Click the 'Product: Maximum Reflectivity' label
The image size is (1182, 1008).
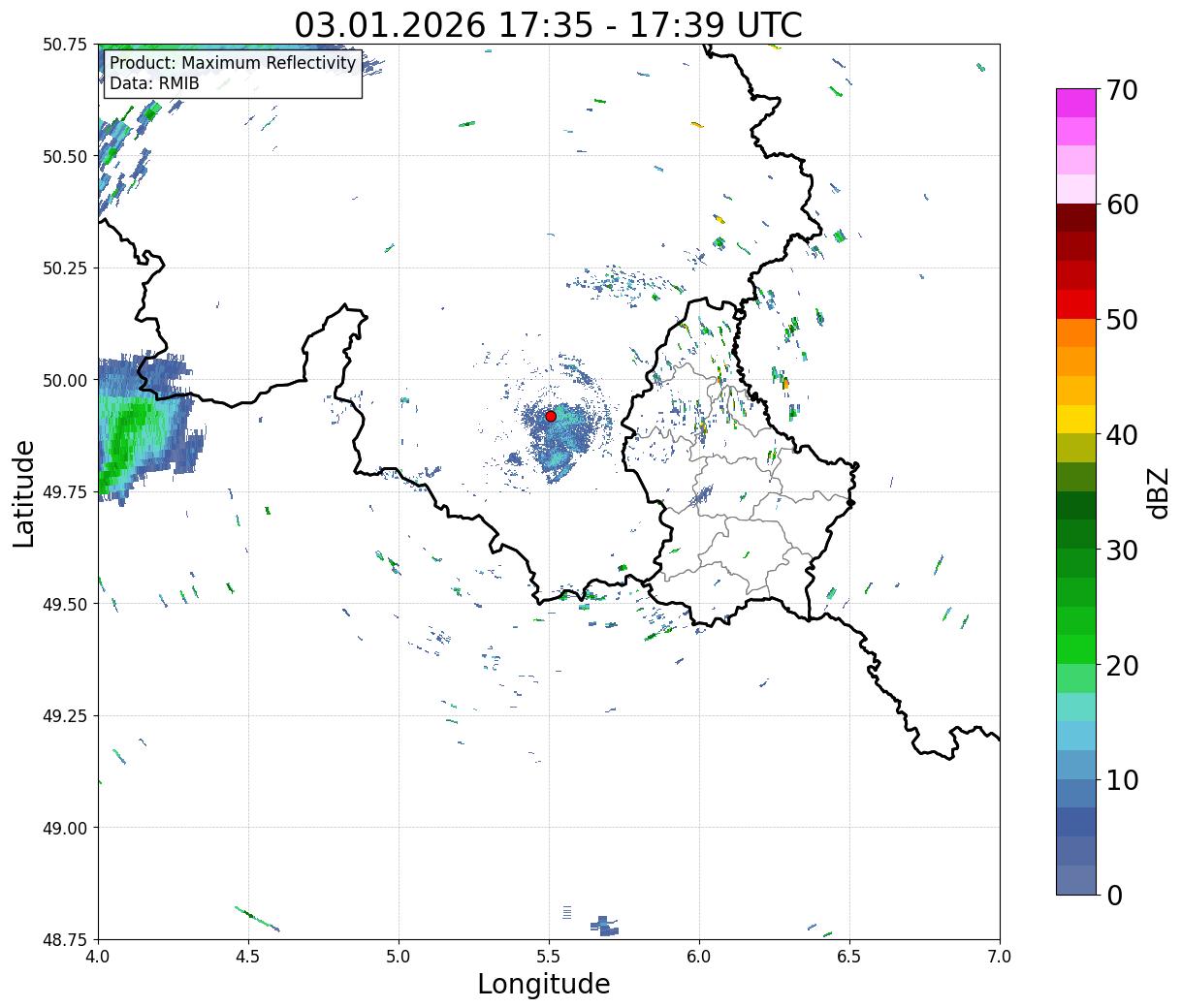(x=233, y=63)
